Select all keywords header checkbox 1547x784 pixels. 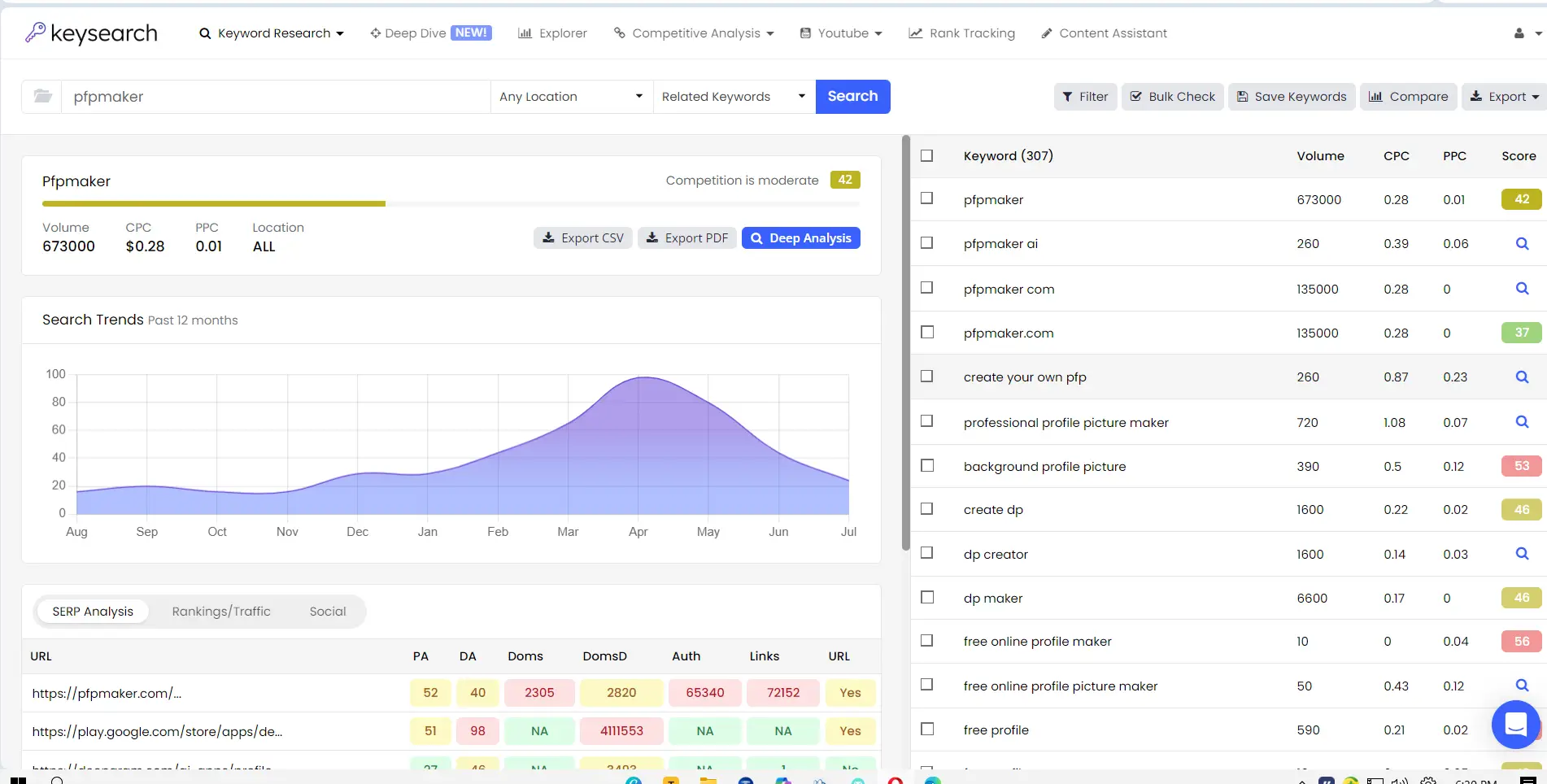click(x=926, y=155)
